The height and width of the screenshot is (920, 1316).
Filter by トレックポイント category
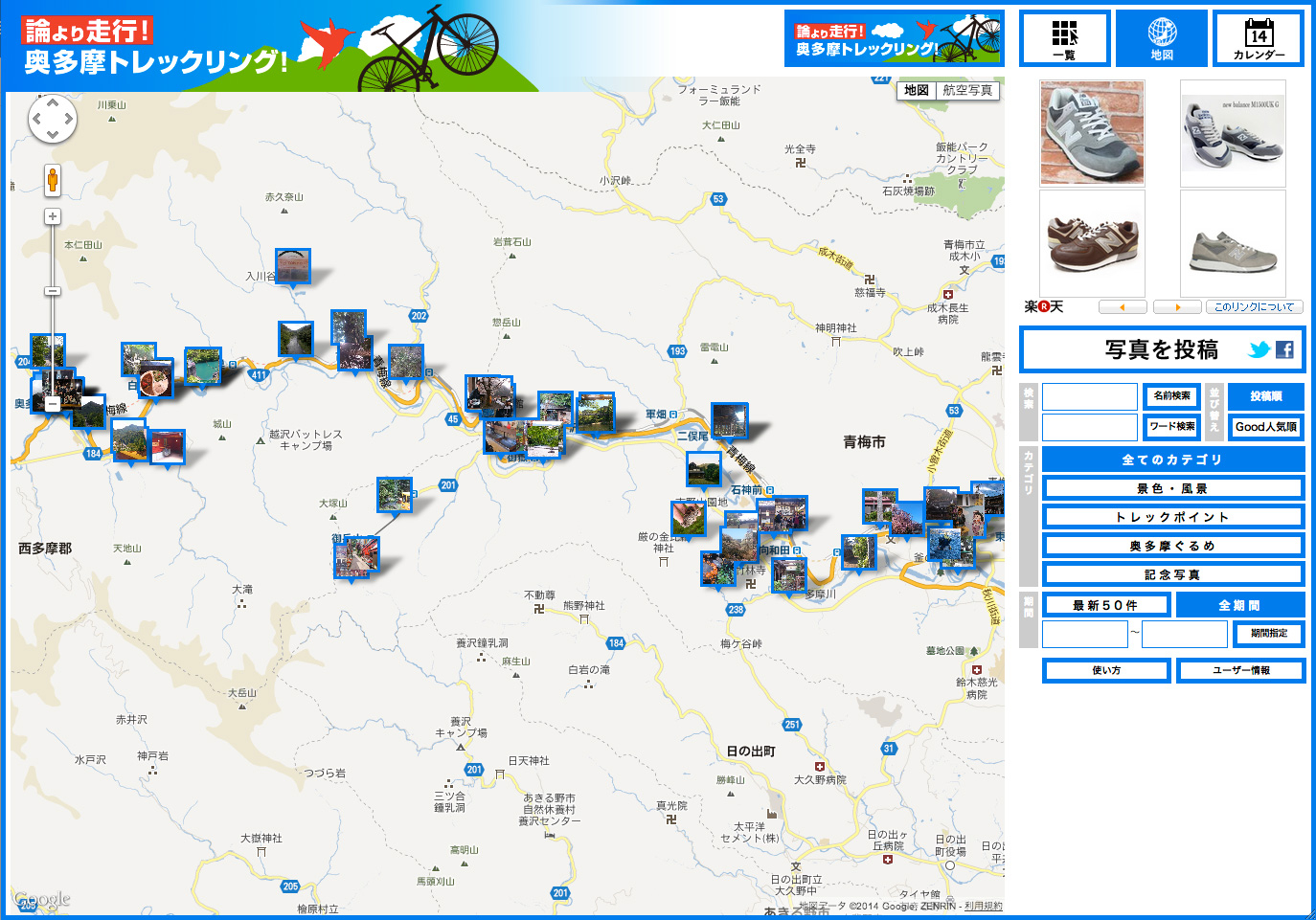(1173, 517)
